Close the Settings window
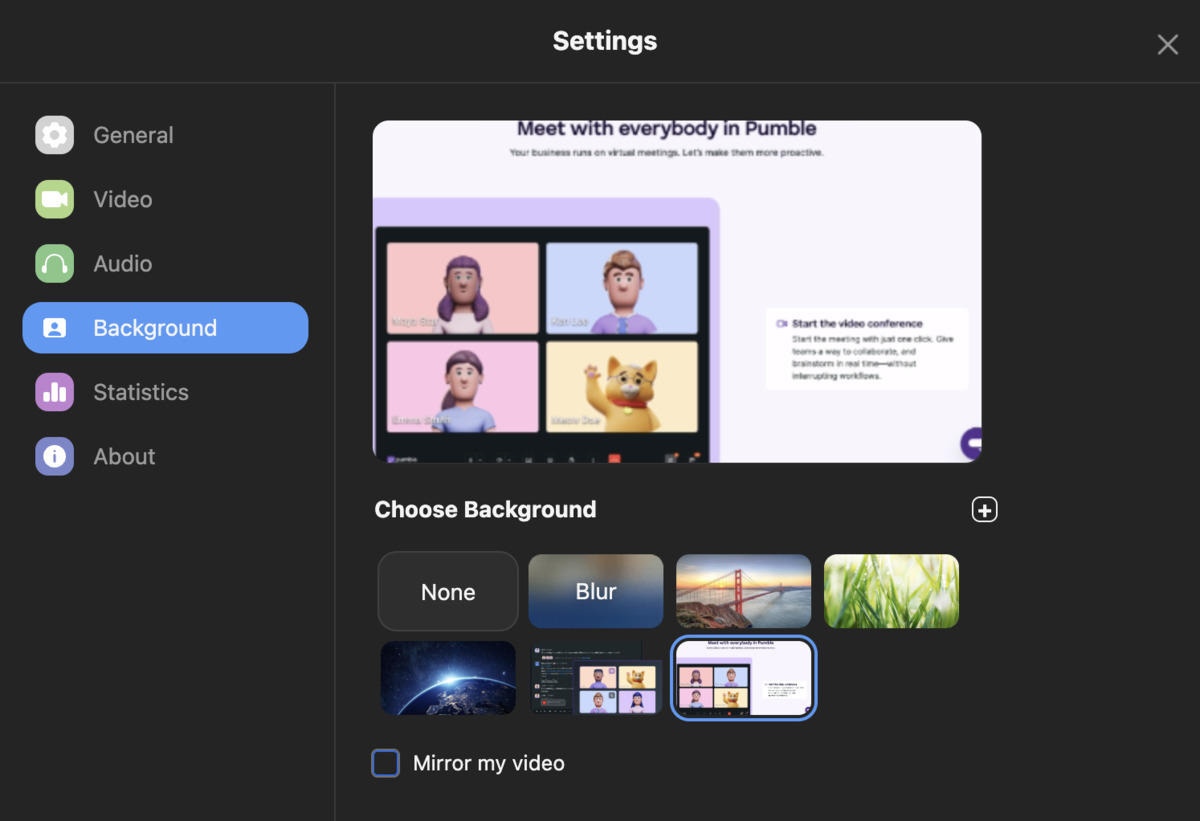The width and height of the screenshot is (1200, 821). [1167, 44]
